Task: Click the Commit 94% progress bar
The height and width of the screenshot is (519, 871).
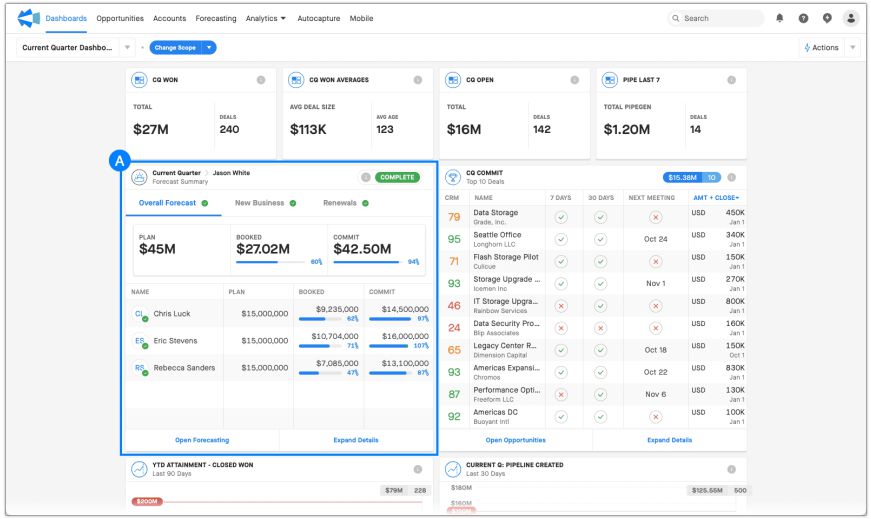Action: (x=369, y=262)
